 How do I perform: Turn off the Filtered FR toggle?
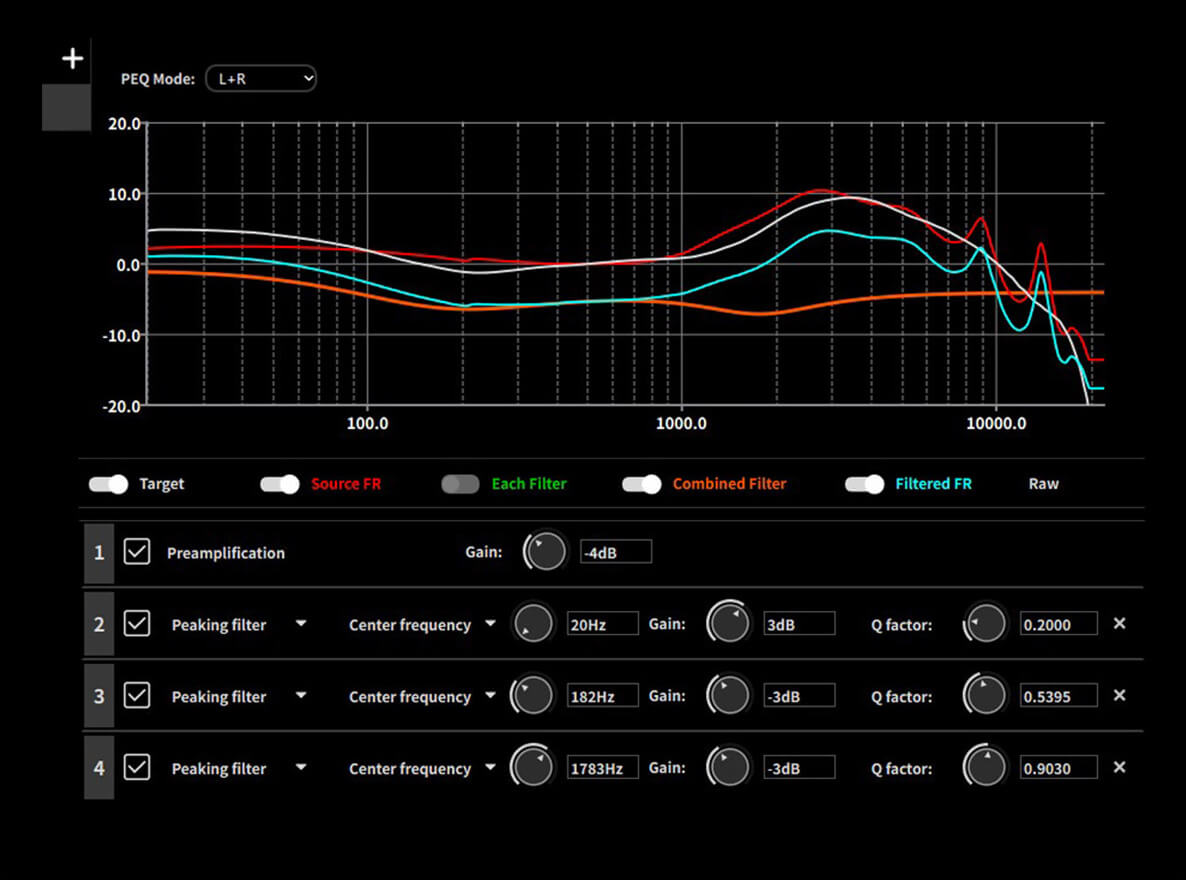865,484
